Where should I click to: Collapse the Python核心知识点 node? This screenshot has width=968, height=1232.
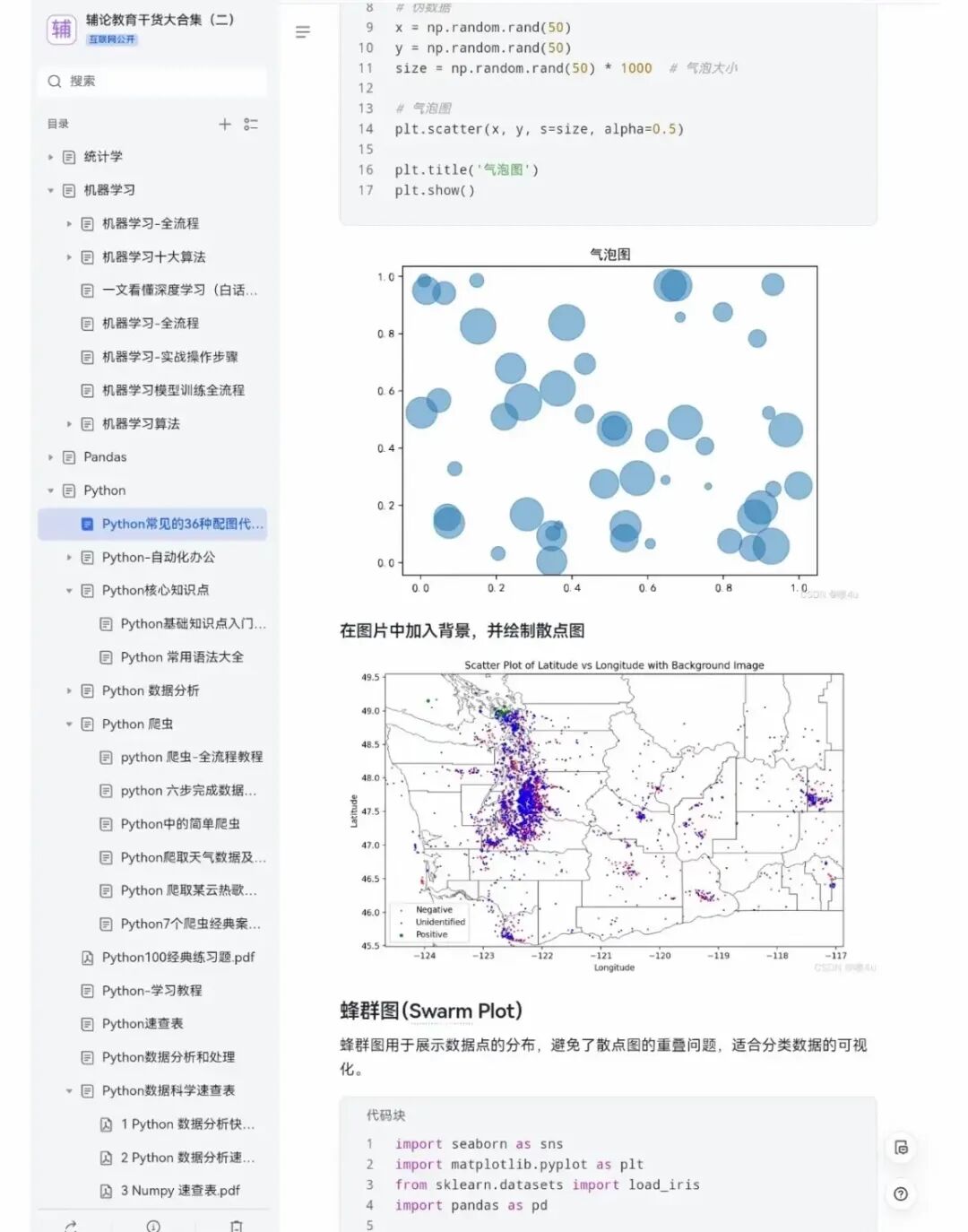pyautogui.click(x=69, y=591)
